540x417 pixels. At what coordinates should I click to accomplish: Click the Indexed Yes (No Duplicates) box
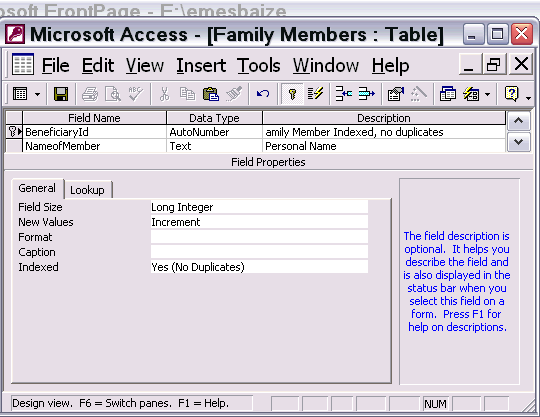point(259,267)
